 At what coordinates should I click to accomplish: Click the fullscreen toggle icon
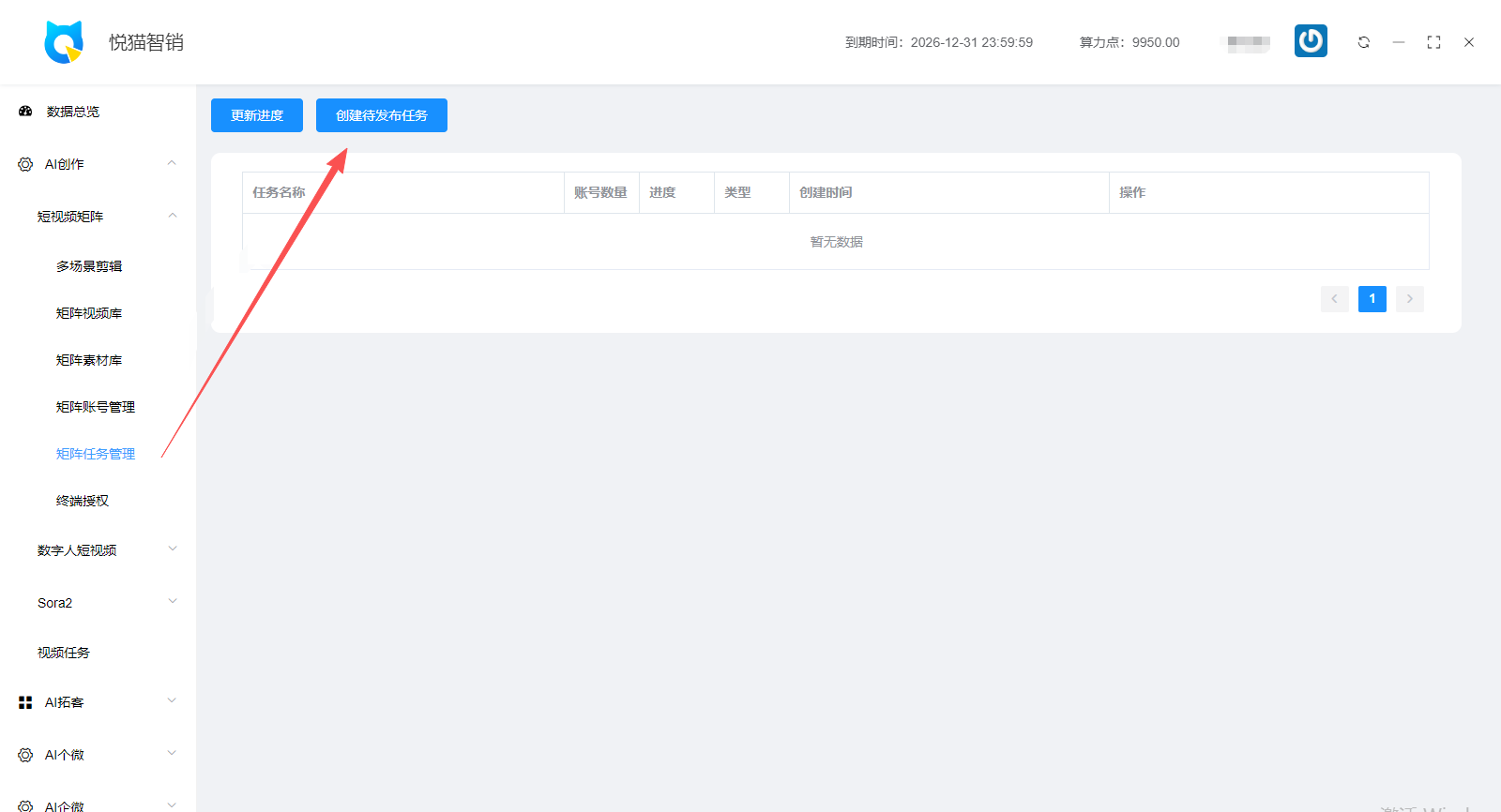coord(1433,42)
